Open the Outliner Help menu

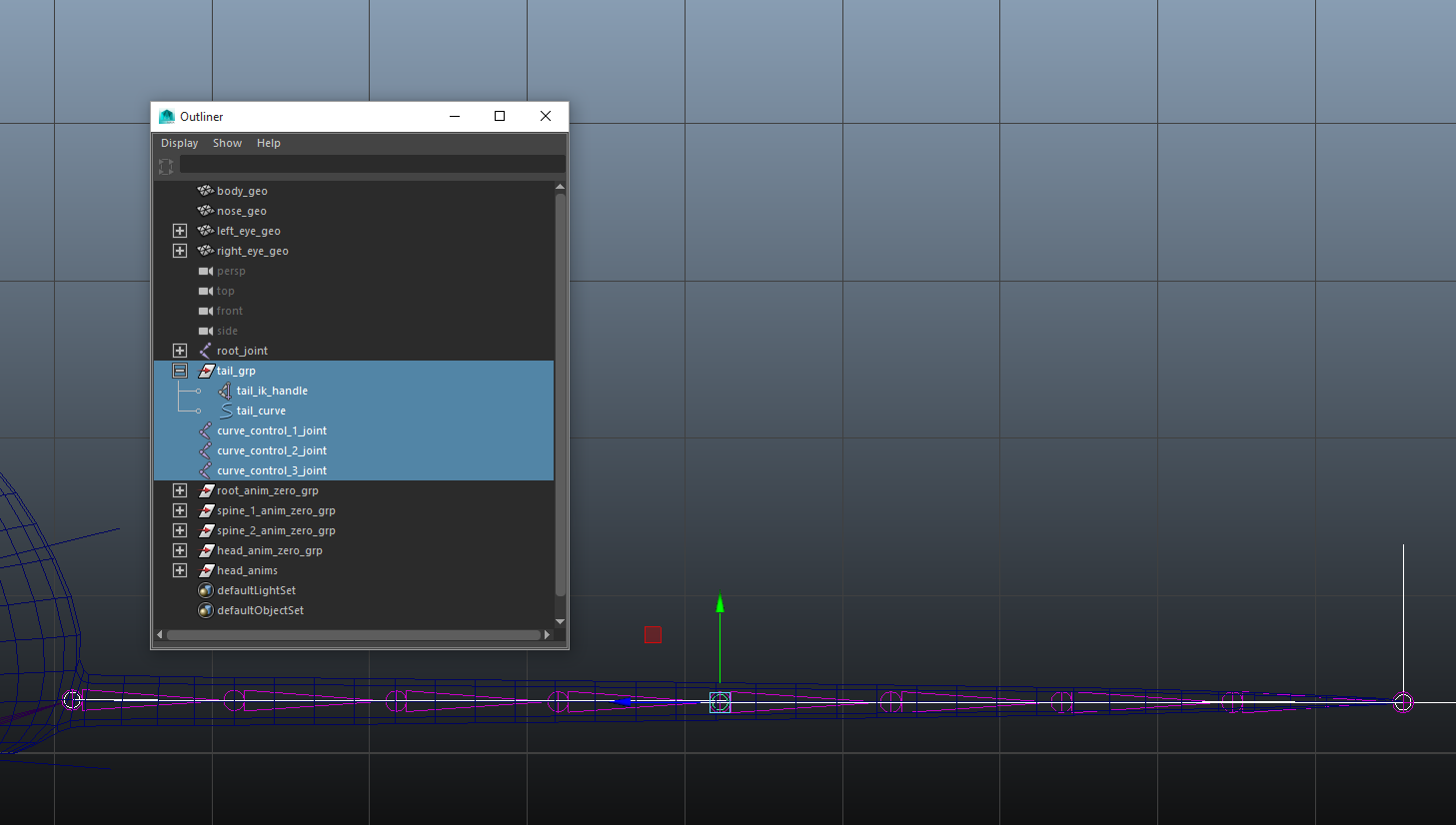pyautogui.click(x=268, y=143)
